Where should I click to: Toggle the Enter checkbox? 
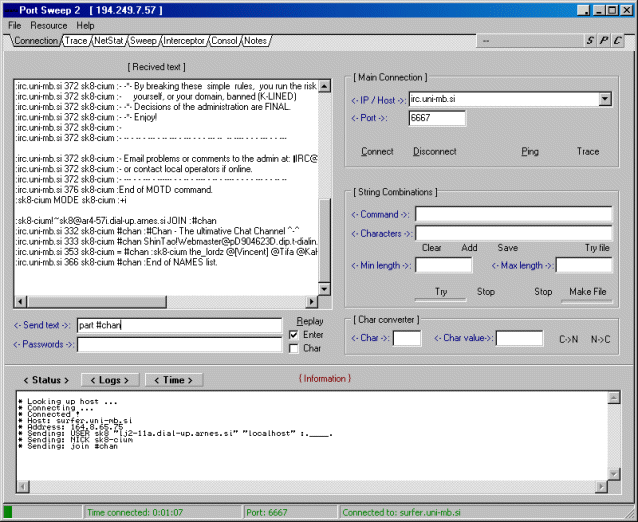(293, 335)
